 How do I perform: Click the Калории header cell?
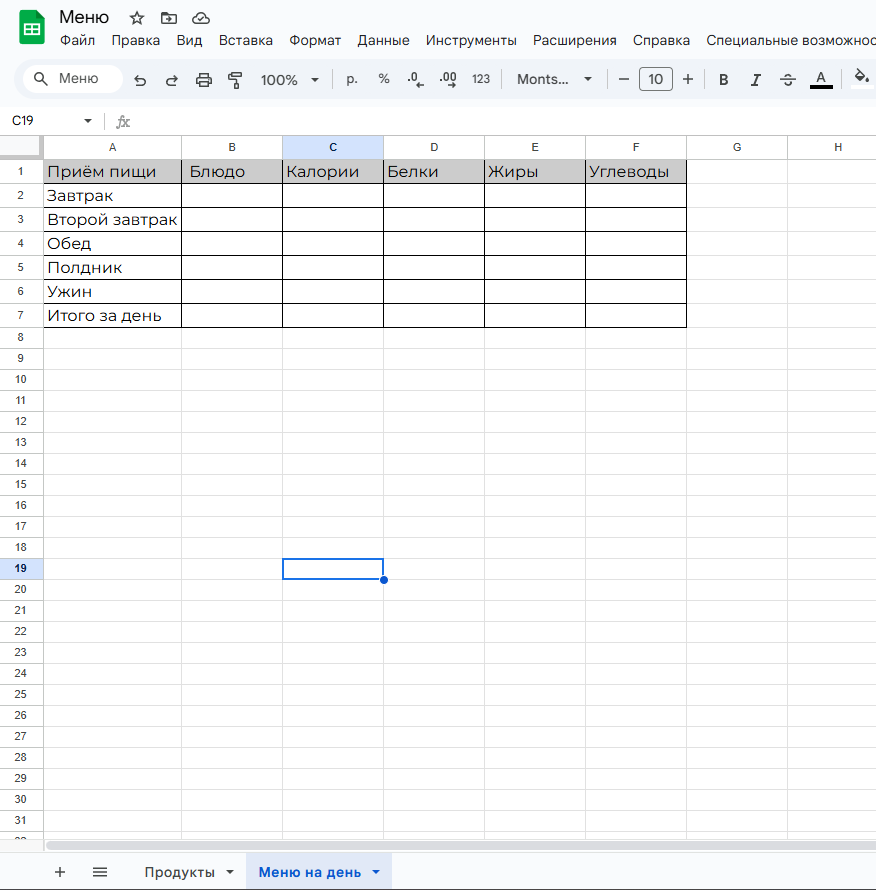coord(333,171)
